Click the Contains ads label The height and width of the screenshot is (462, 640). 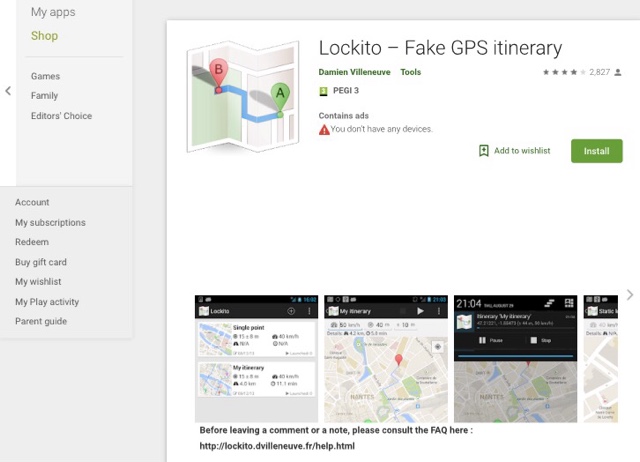pos(344,116)
